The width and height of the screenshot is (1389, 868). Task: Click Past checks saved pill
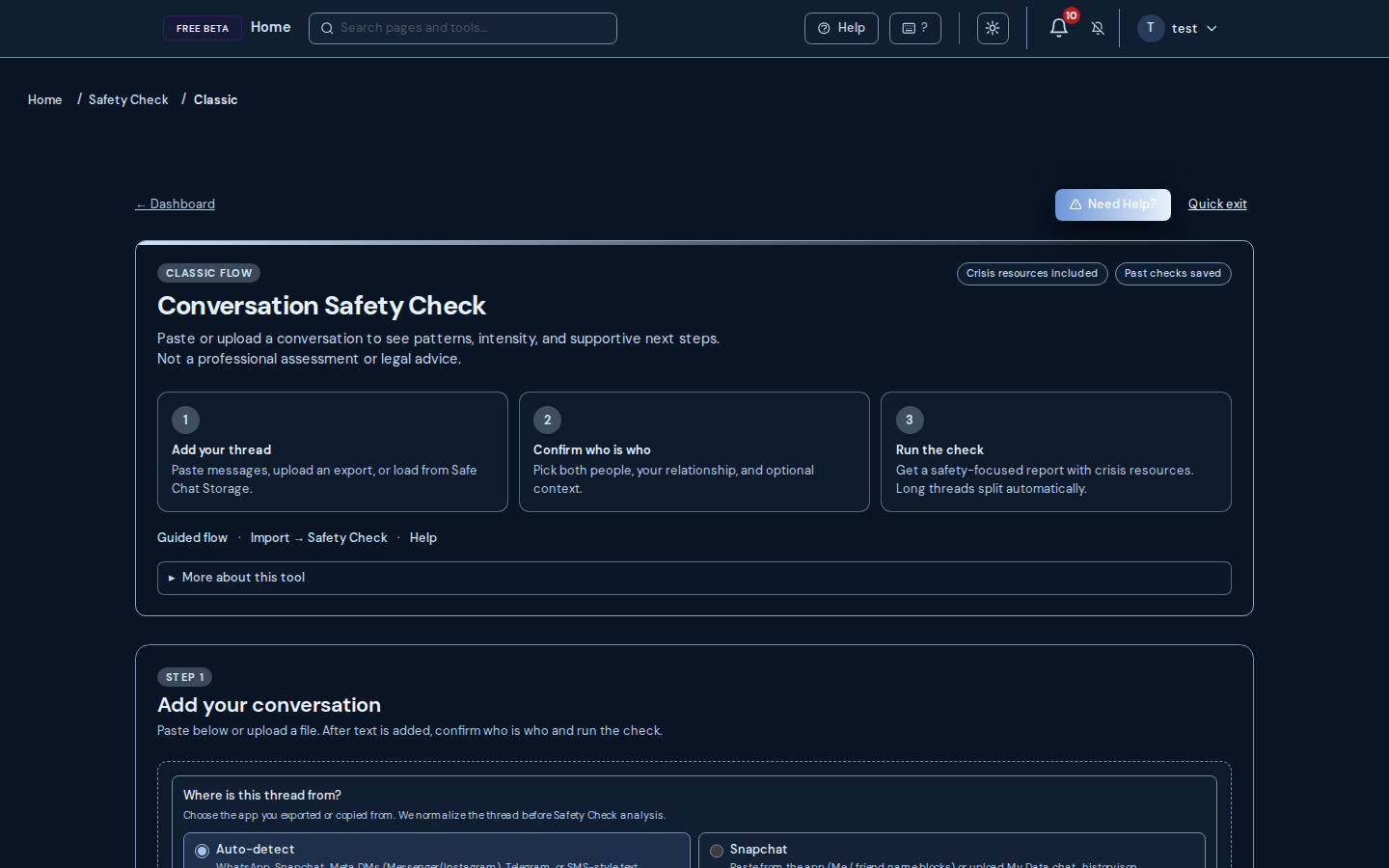click(x=1173, y=274)
